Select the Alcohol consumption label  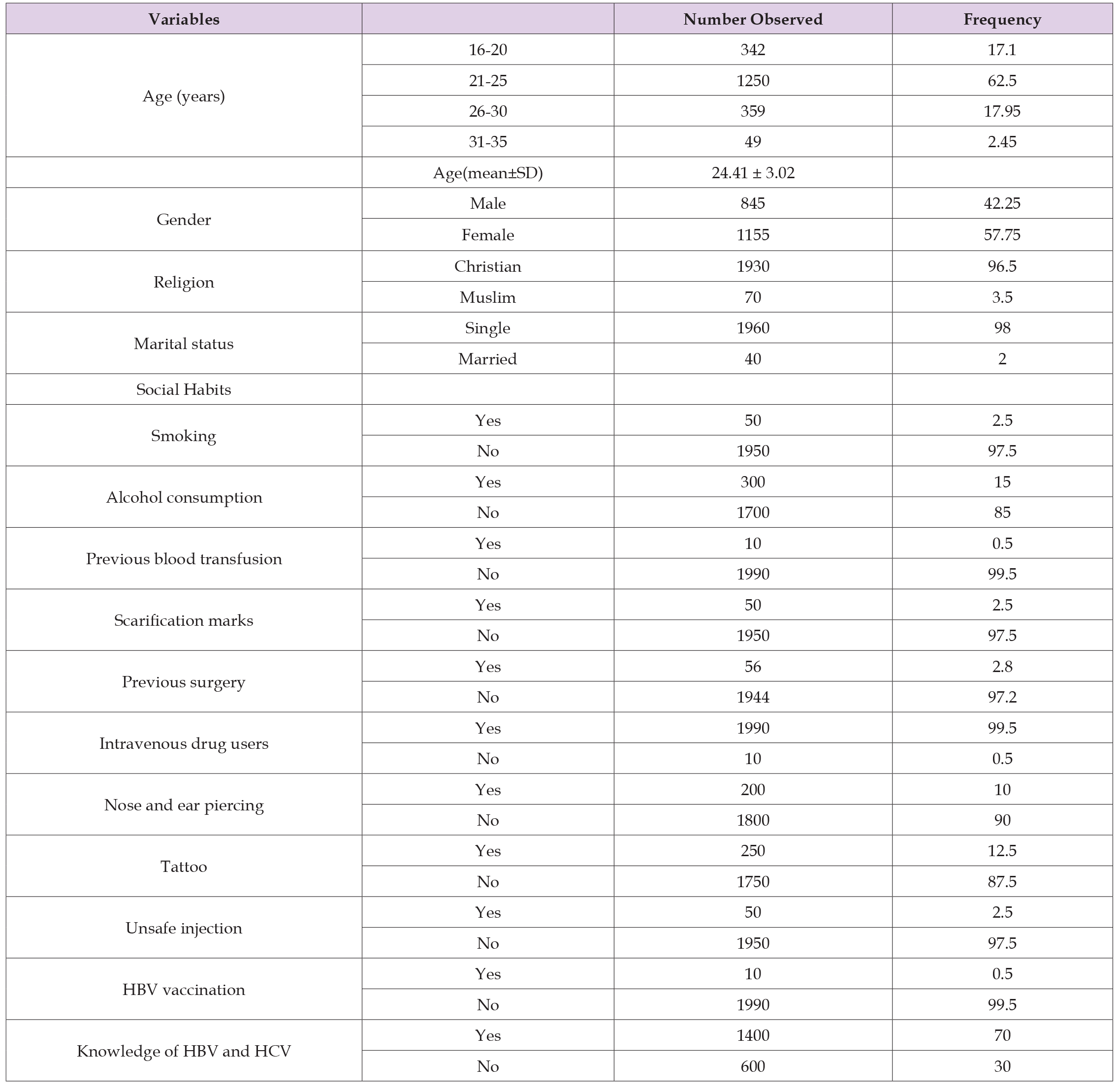pos(184,497)
